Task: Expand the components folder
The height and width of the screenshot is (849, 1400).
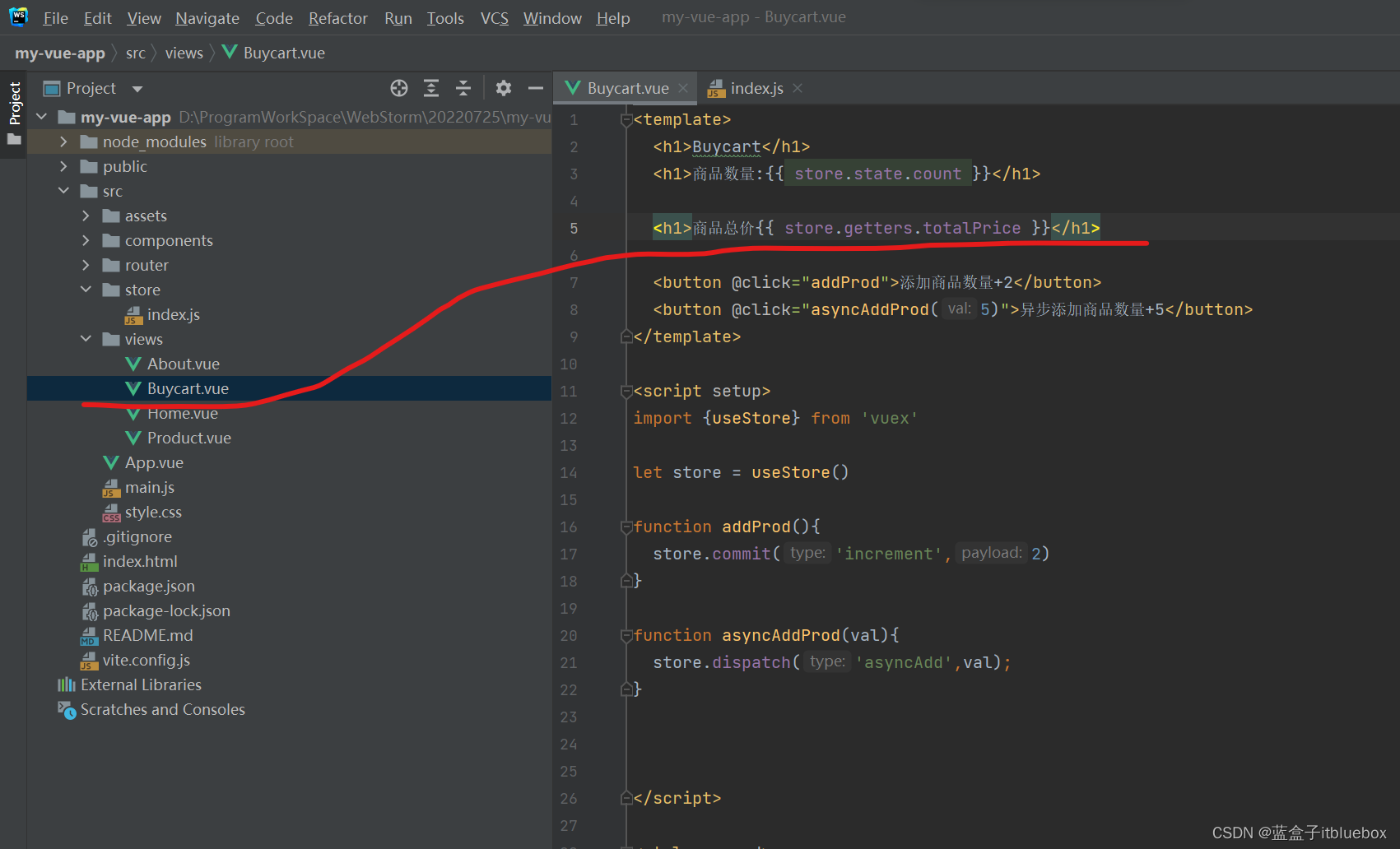Action: coord(86,240)
